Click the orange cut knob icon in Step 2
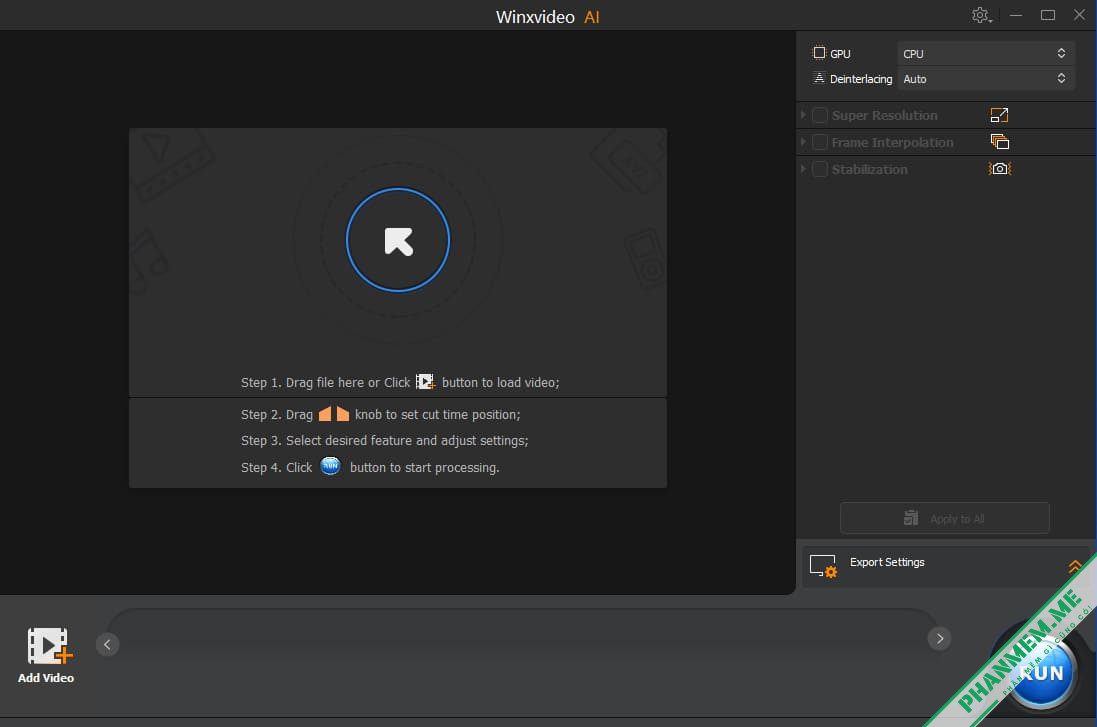 [334, 414]
